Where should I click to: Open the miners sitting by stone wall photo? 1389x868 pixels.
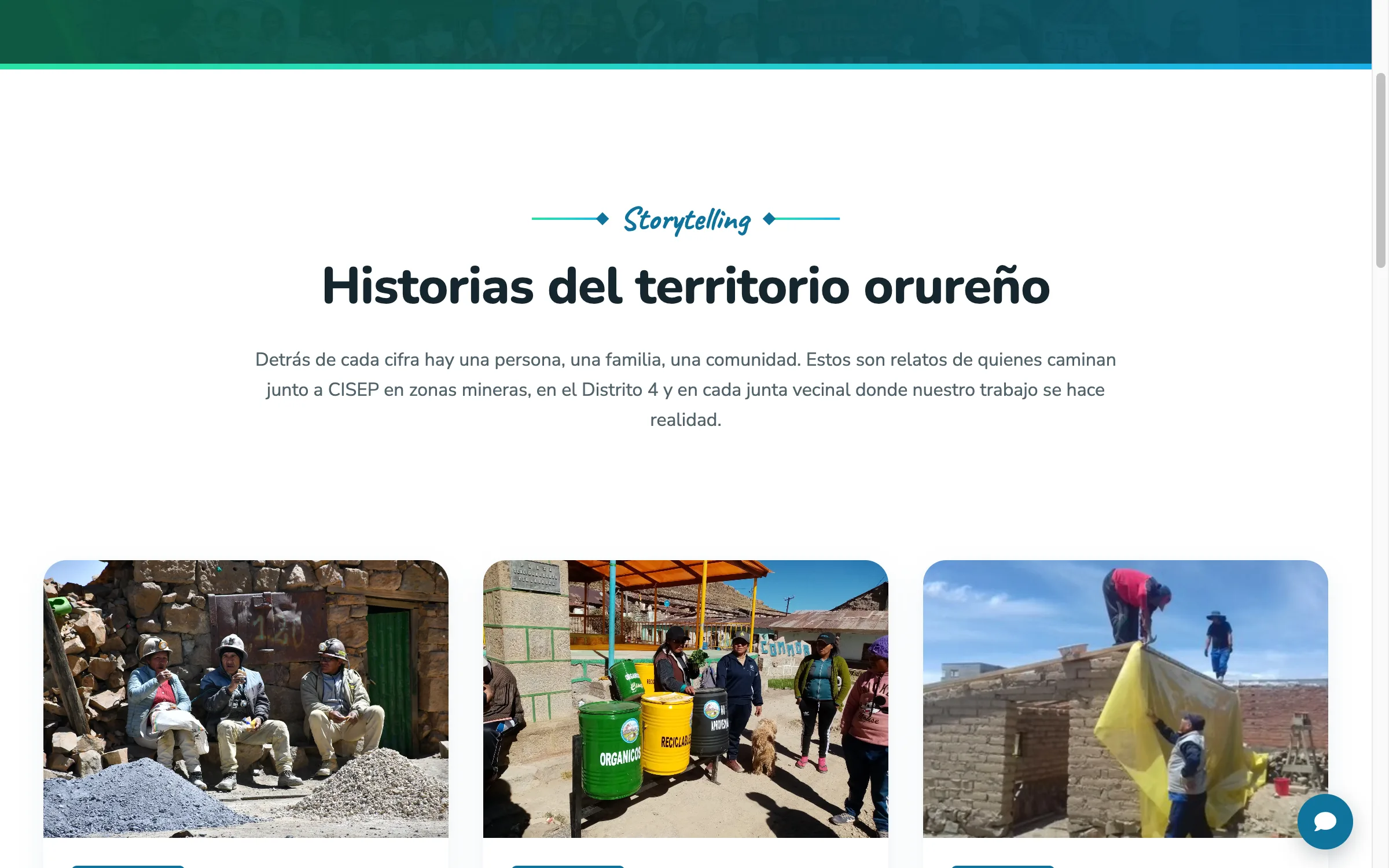click(246, 698)
